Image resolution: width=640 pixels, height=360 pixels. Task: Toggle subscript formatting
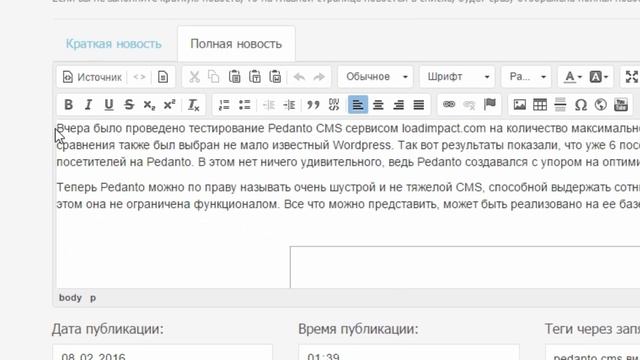149,105
